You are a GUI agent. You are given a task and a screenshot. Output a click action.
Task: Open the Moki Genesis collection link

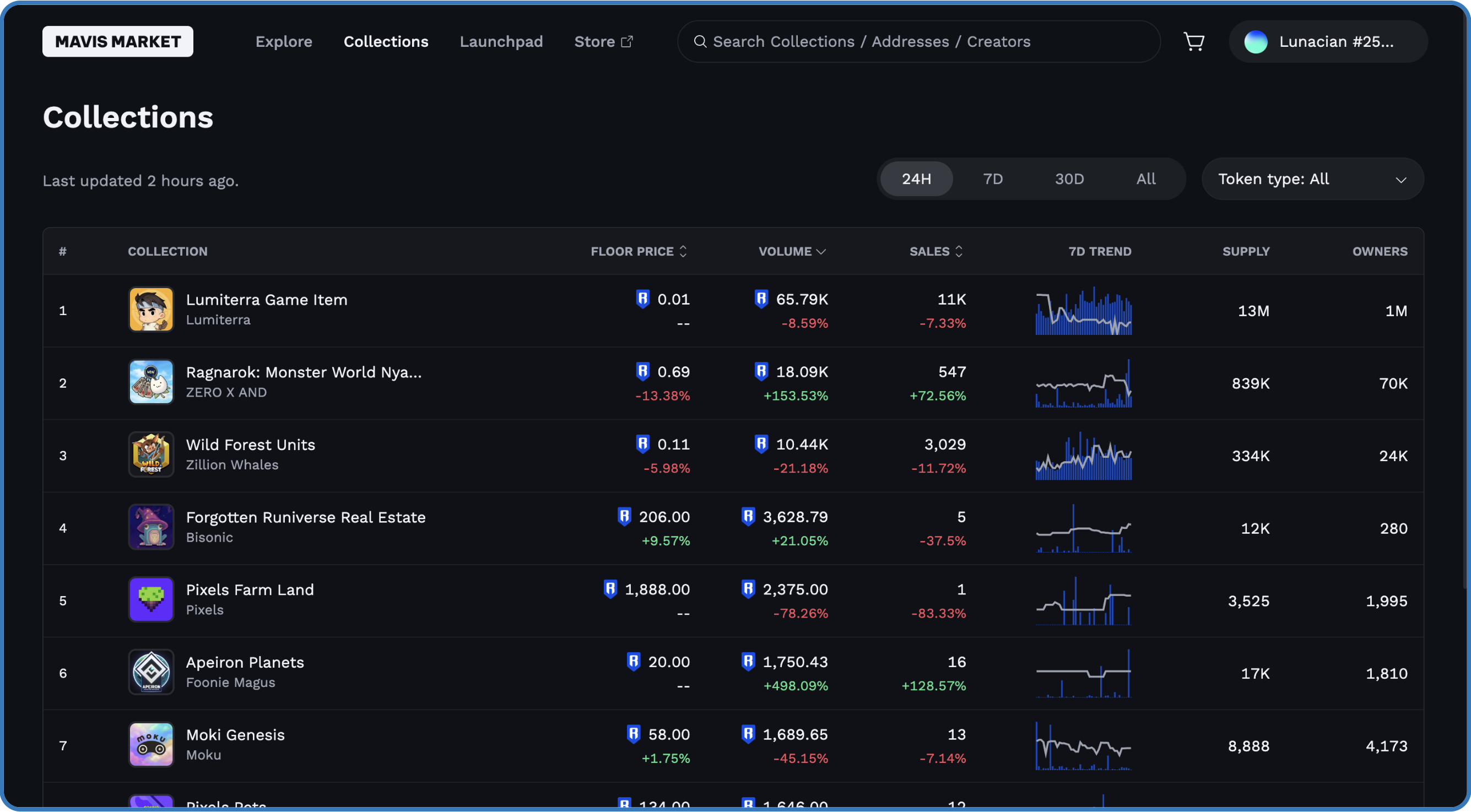(235, 734)
